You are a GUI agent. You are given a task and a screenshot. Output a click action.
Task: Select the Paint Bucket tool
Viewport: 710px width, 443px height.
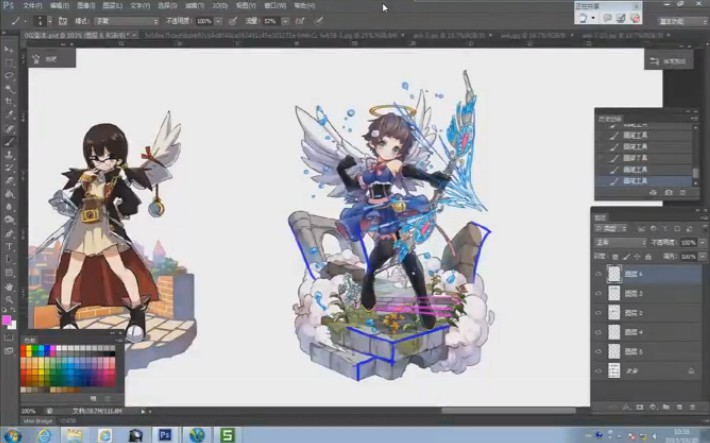point(9,194)
